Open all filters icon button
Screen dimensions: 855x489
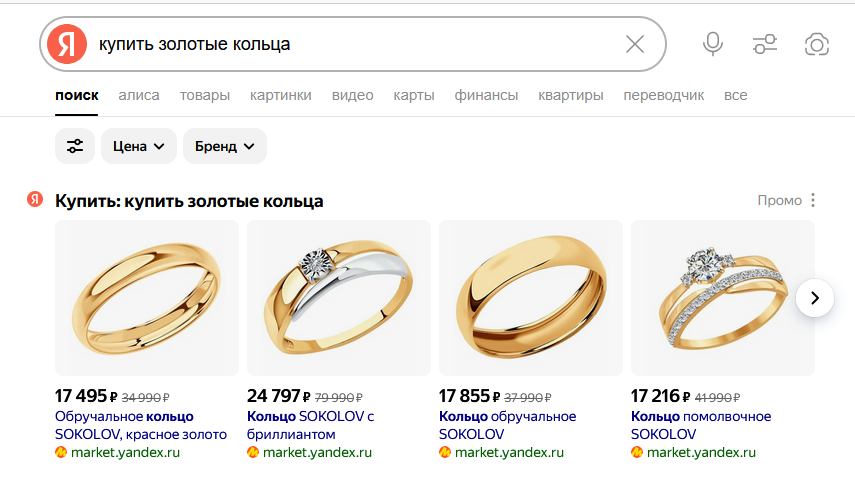(x=75, y=146)
